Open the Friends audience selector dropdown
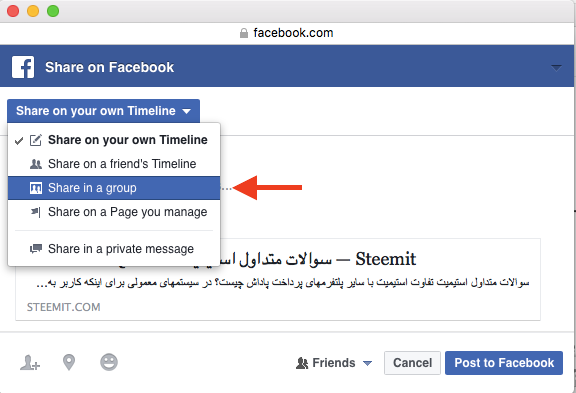576x393 pixels. pos(334,363)
